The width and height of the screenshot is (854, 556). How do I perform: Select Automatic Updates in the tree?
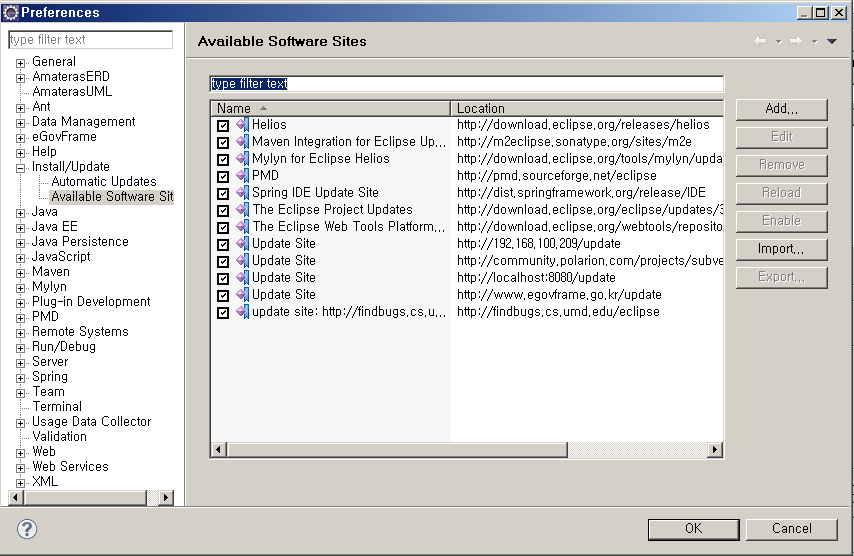tap(104, 182)
